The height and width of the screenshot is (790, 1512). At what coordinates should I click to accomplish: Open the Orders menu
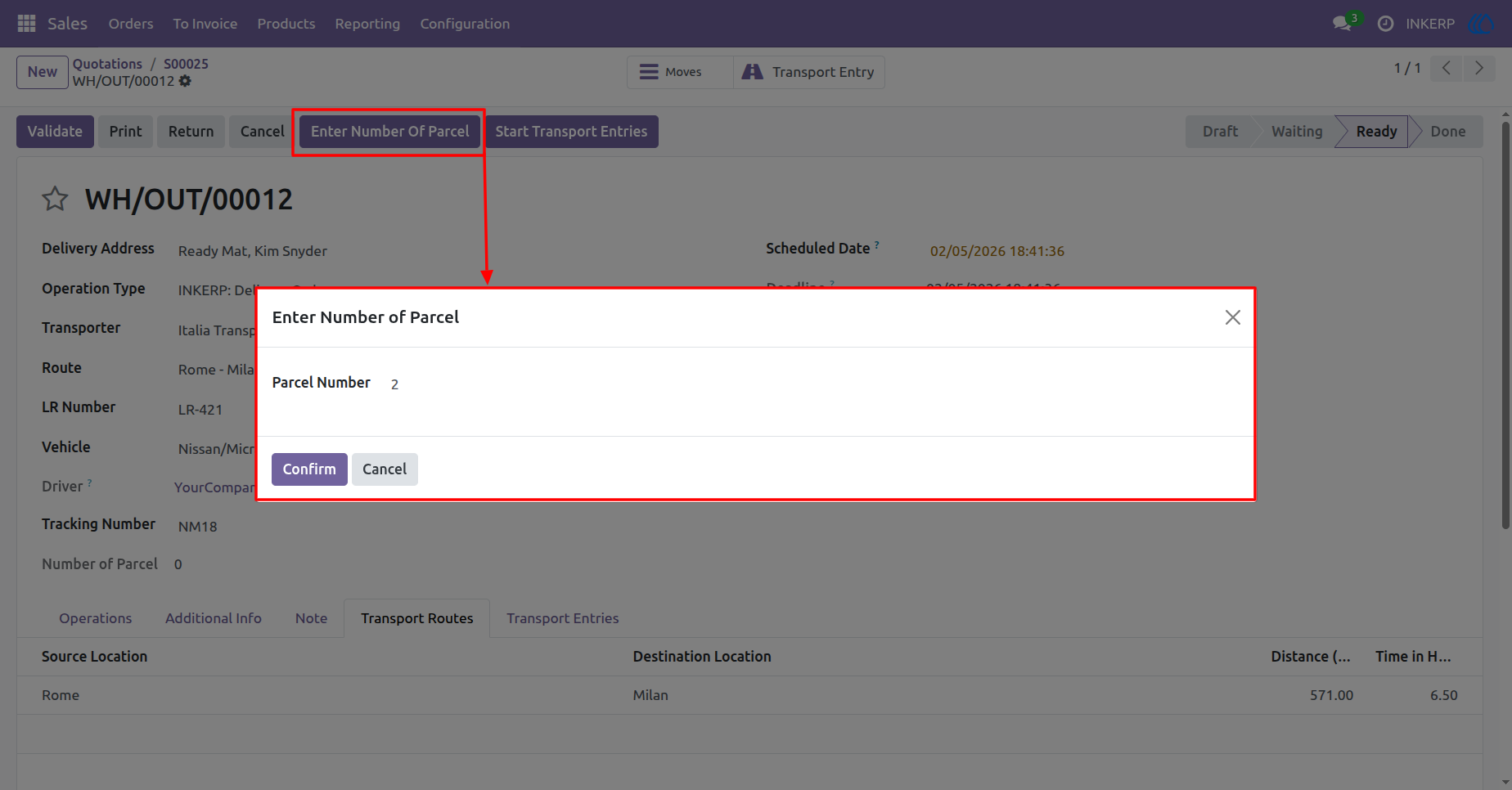click(x=131, y=24)
